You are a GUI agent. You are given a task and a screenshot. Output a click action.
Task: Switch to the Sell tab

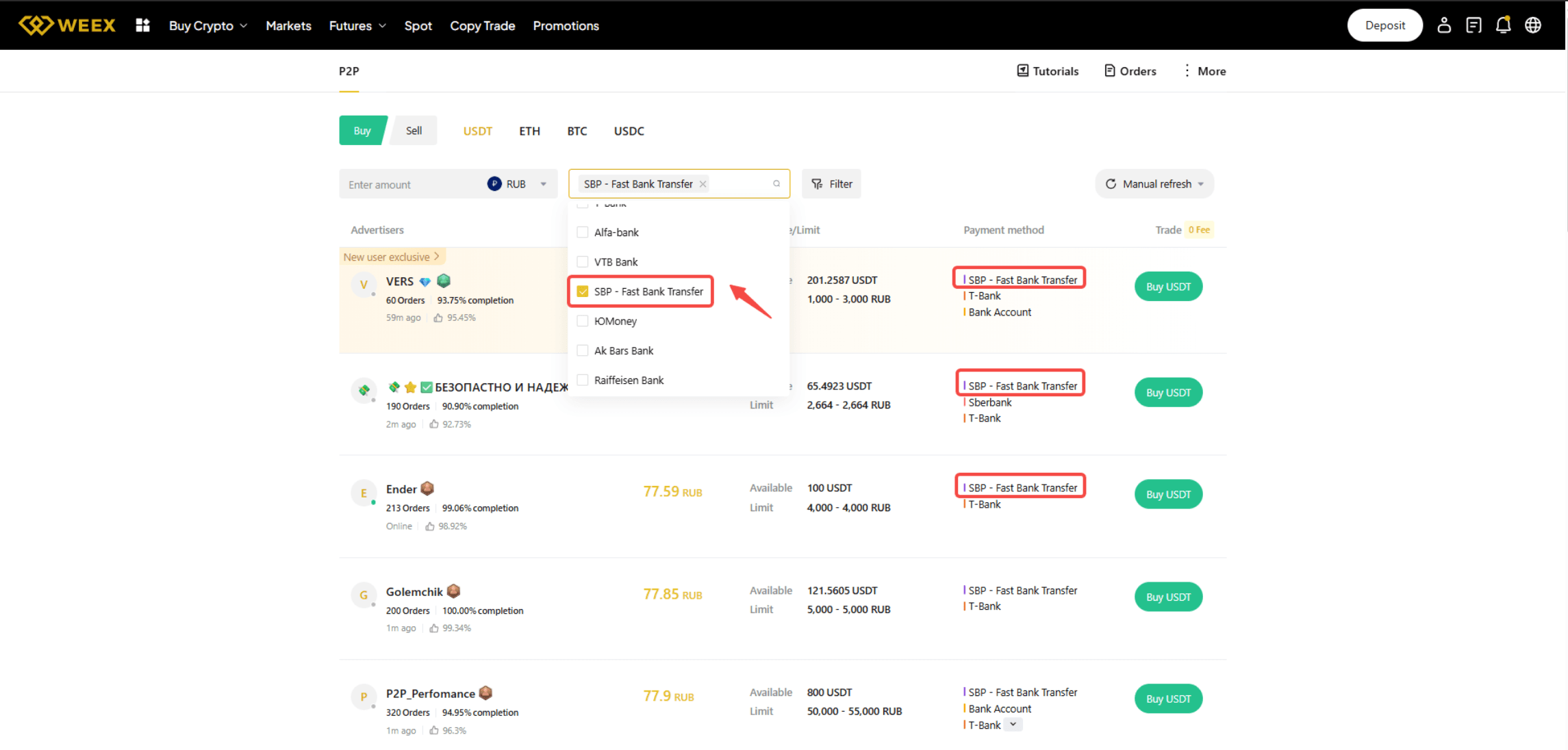click(414, 131)
